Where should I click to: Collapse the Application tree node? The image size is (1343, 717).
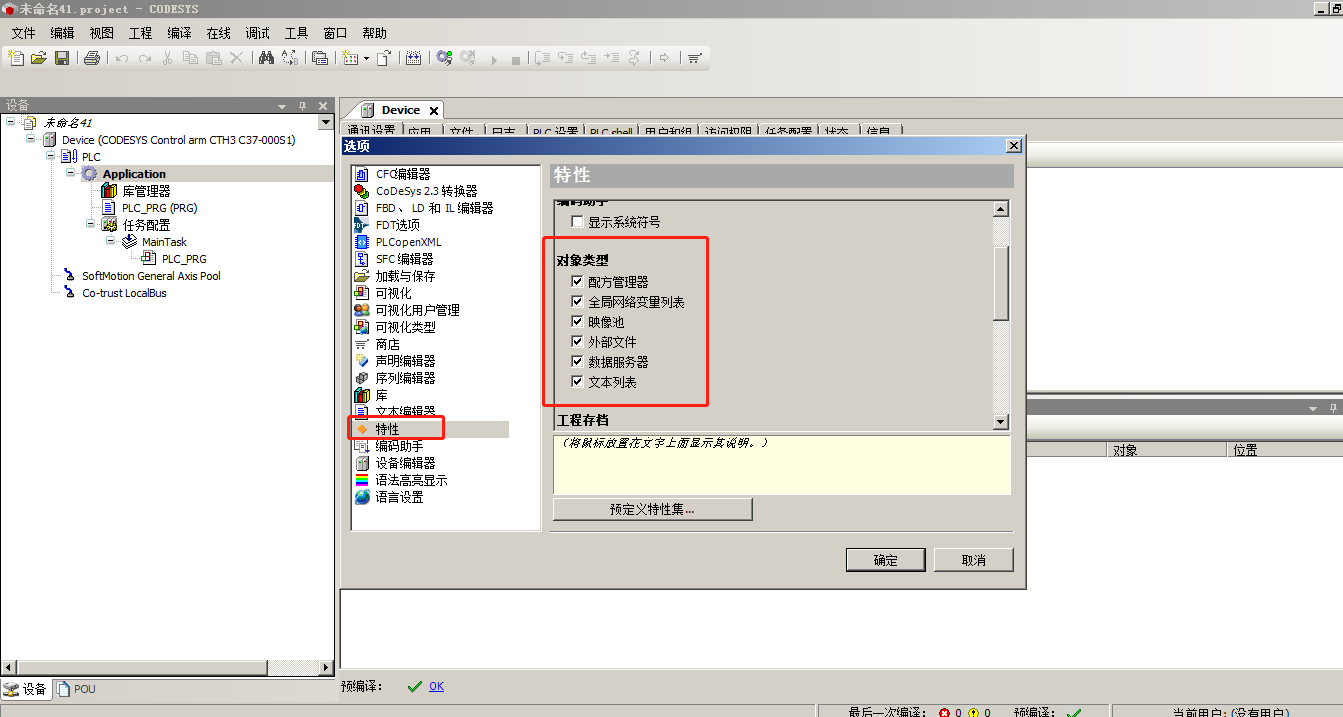(71, 173)
